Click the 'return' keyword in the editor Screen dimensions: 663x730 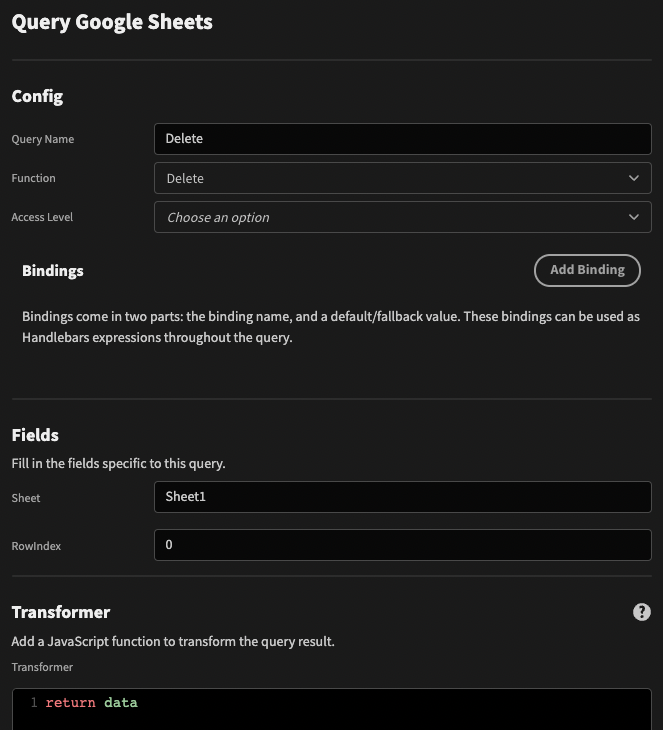point(70,702)
